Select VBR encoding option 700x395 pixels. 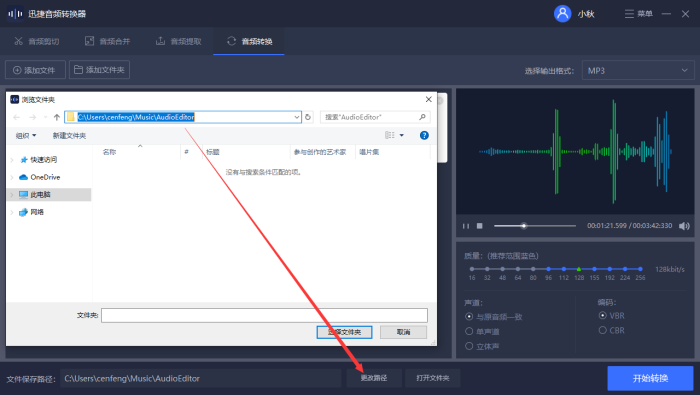612,316
